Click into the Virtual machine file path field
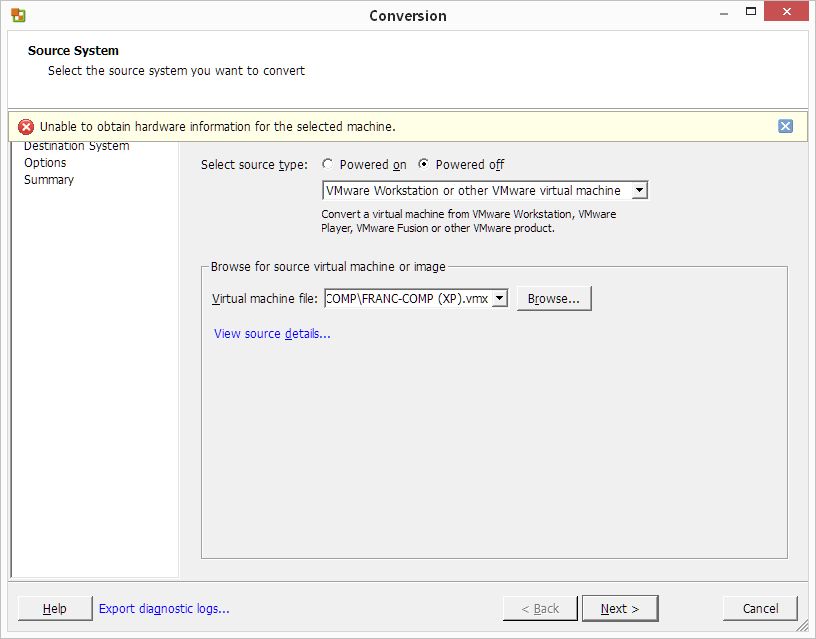 [x=408, y=299]
